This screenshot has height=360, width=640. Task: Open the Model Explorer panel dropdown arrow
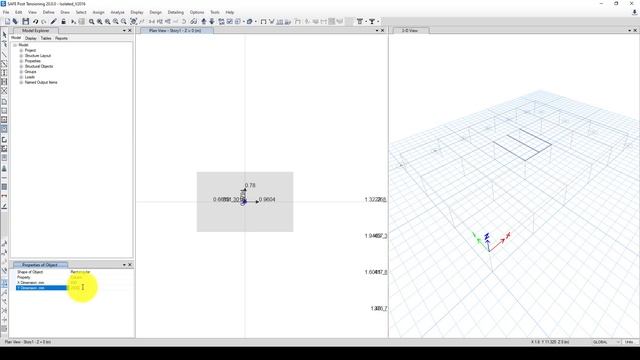(124, 31)
